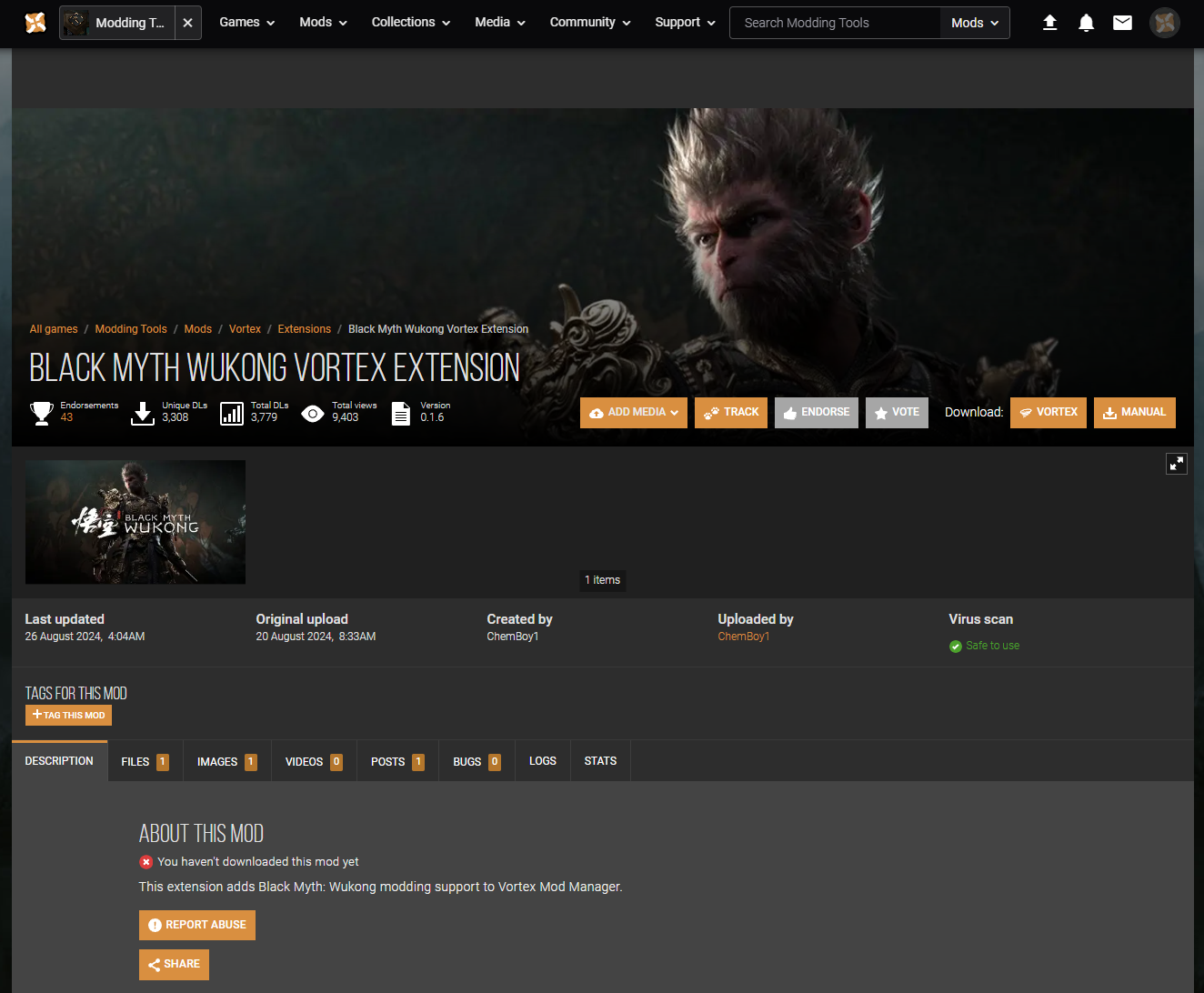Go to the Mods breadcrumb link
Viewport: 1204px width, 993px height.
197,329
